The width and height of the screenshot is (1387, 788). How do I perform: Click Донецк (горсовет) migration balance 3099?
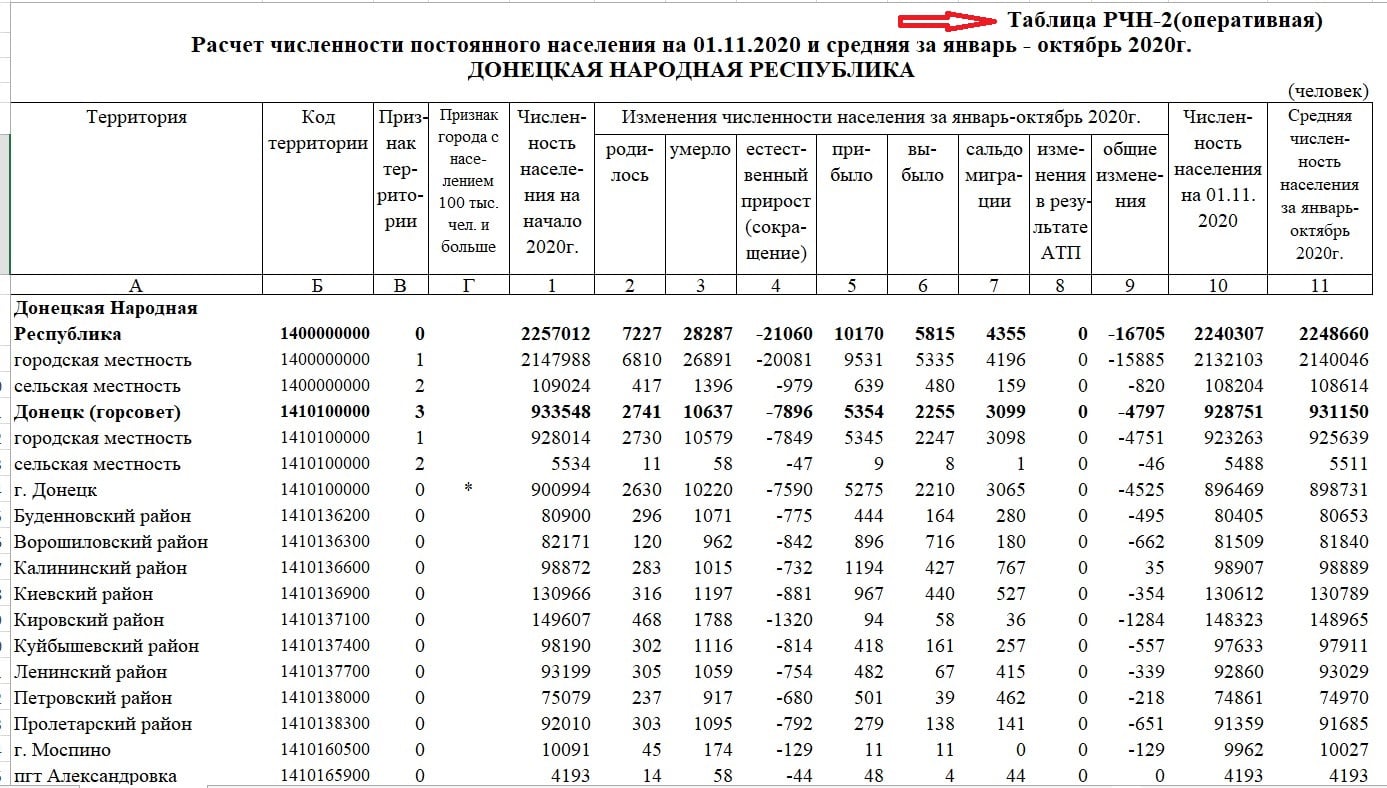(1005, 412)
